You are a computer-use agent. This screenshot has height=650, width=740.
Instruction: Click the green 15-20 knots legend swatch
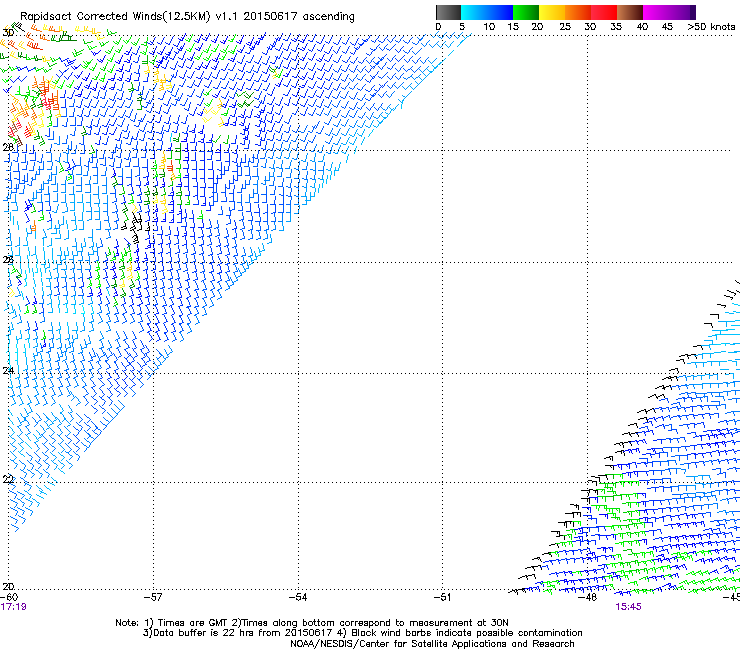(x=526, y=12)
